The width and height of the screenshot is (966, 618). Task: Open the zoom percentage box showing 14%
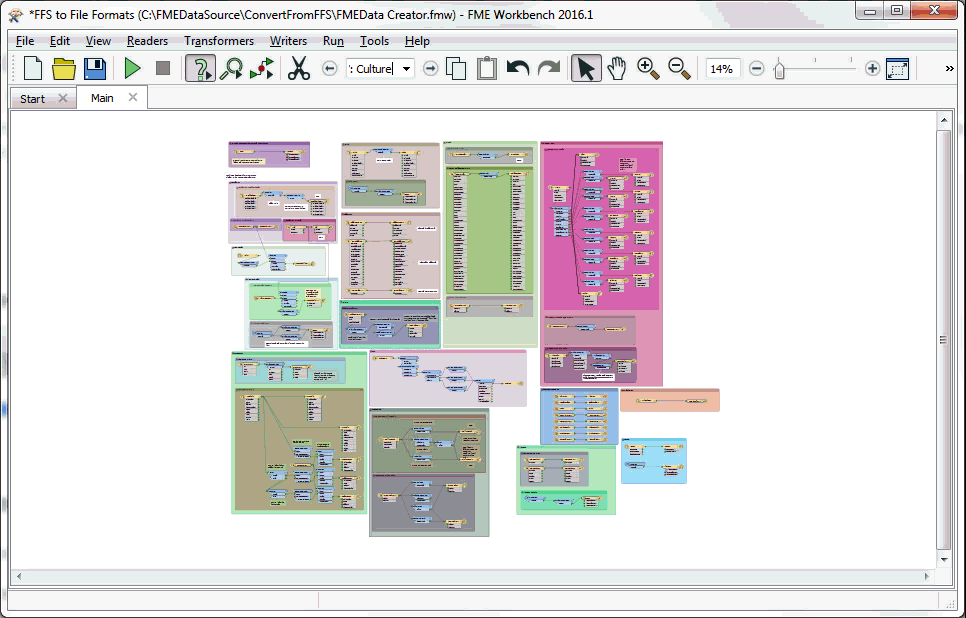click(723, 69)
